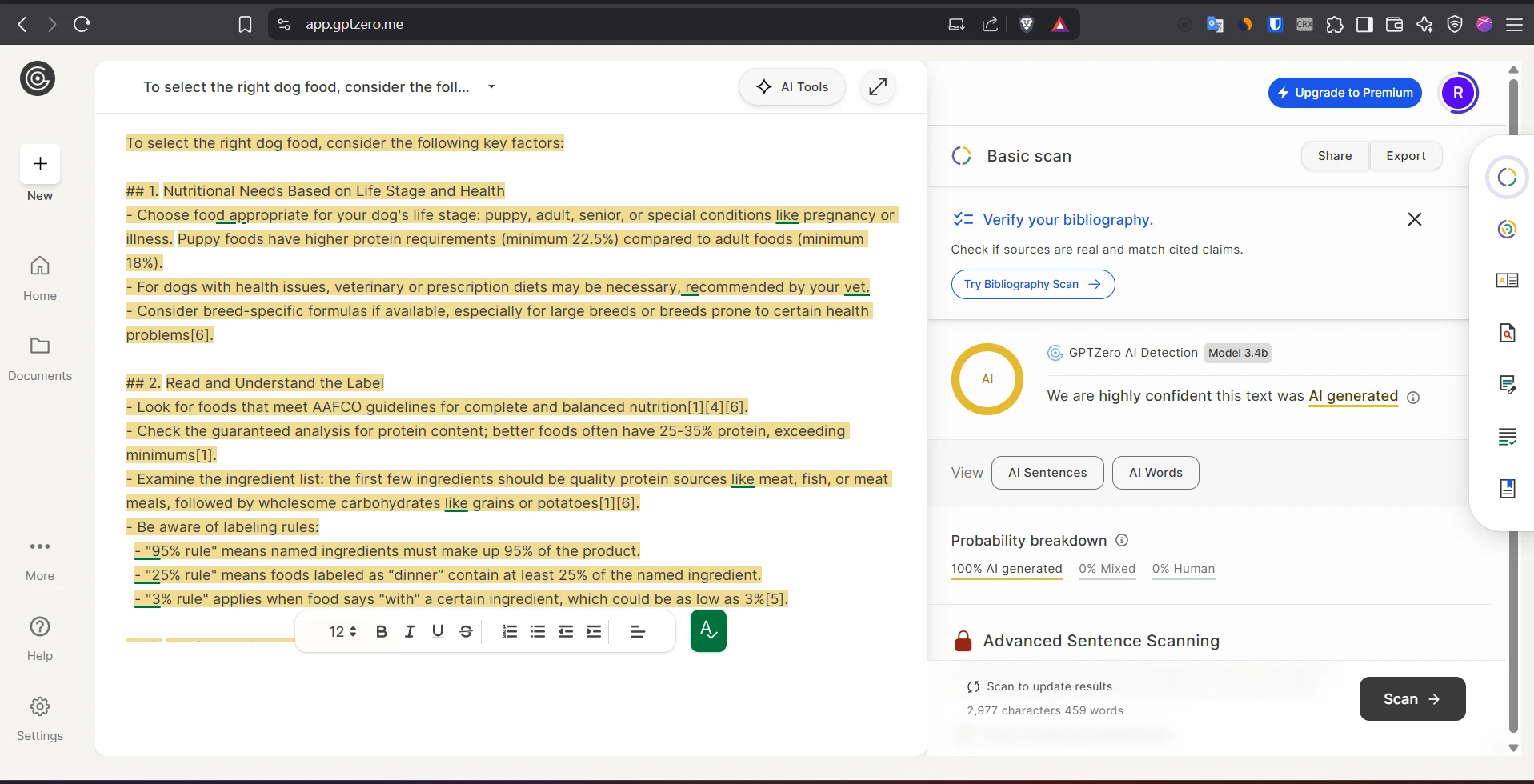Click Advanced Sentence Scanning lock icon
This screenshot has height=784, width=1534.
(x=963, y=641)
